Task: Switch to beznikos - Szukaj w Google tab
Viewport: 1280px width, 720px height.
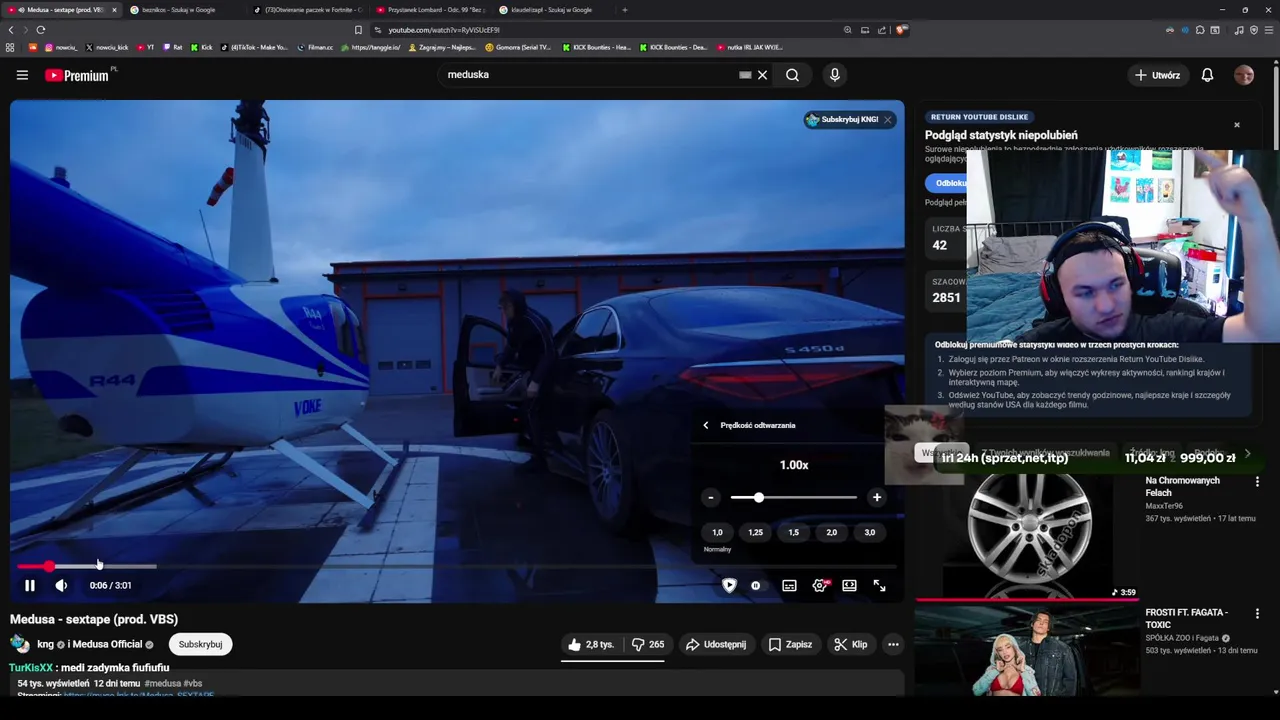Action: 178,10
